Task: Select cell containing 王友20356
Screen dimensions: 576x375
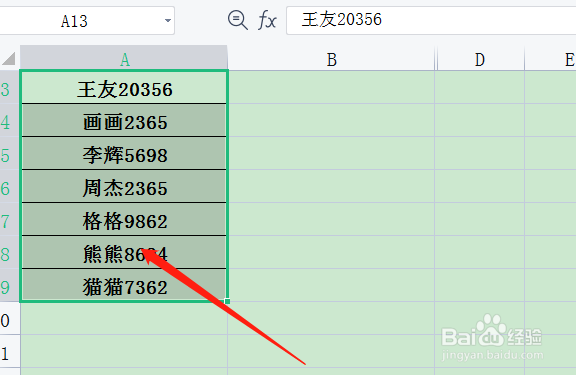Action: 124,87
